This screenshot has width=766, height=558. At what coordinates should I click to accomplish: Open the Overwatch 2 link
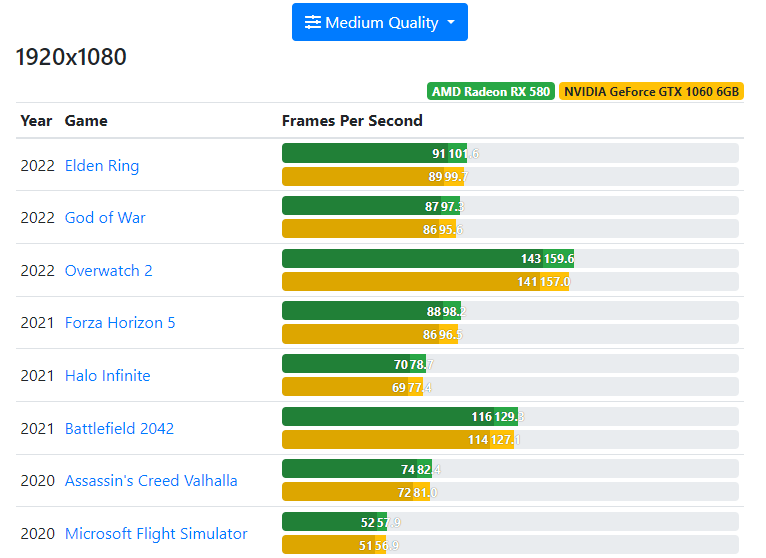[108, 271]
